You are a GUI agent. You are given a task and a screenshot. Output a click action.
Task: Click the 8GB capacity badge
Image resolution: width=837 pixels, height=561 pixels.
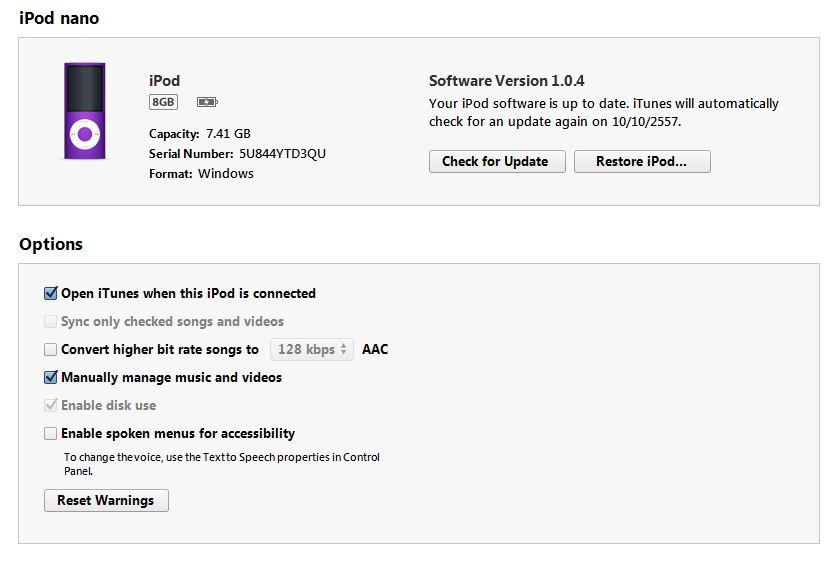point(163,102)
